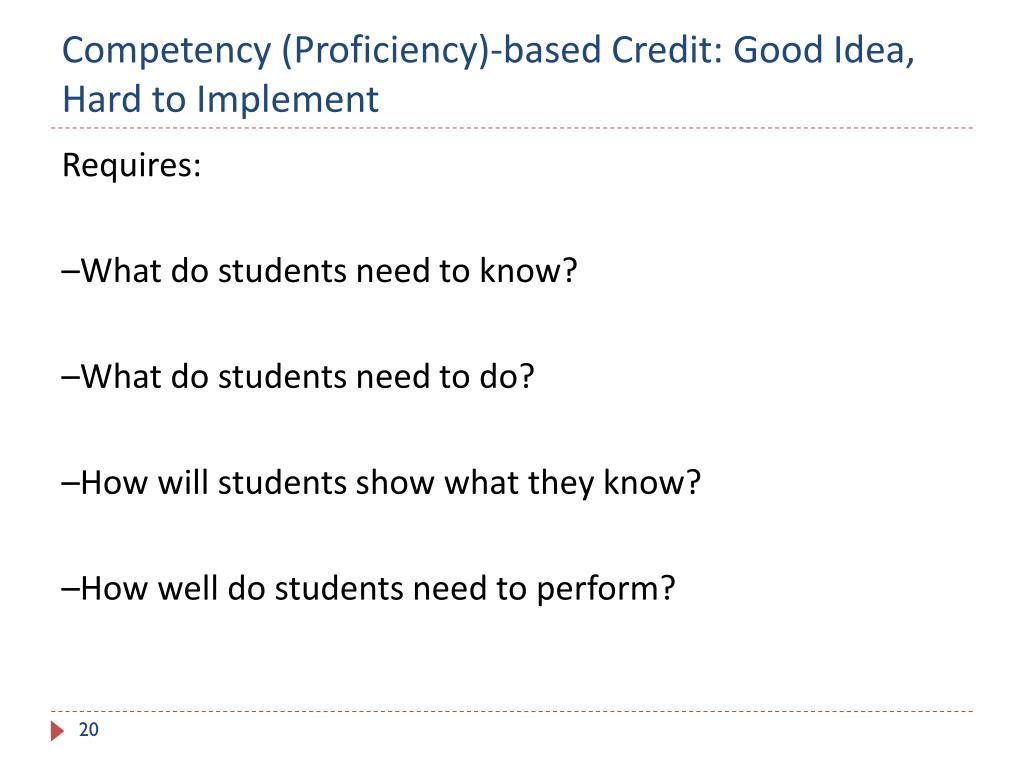Click the dash before 'What do students need to know'
This screenshot has width=1024, height=768.
(x=71, y=271)
